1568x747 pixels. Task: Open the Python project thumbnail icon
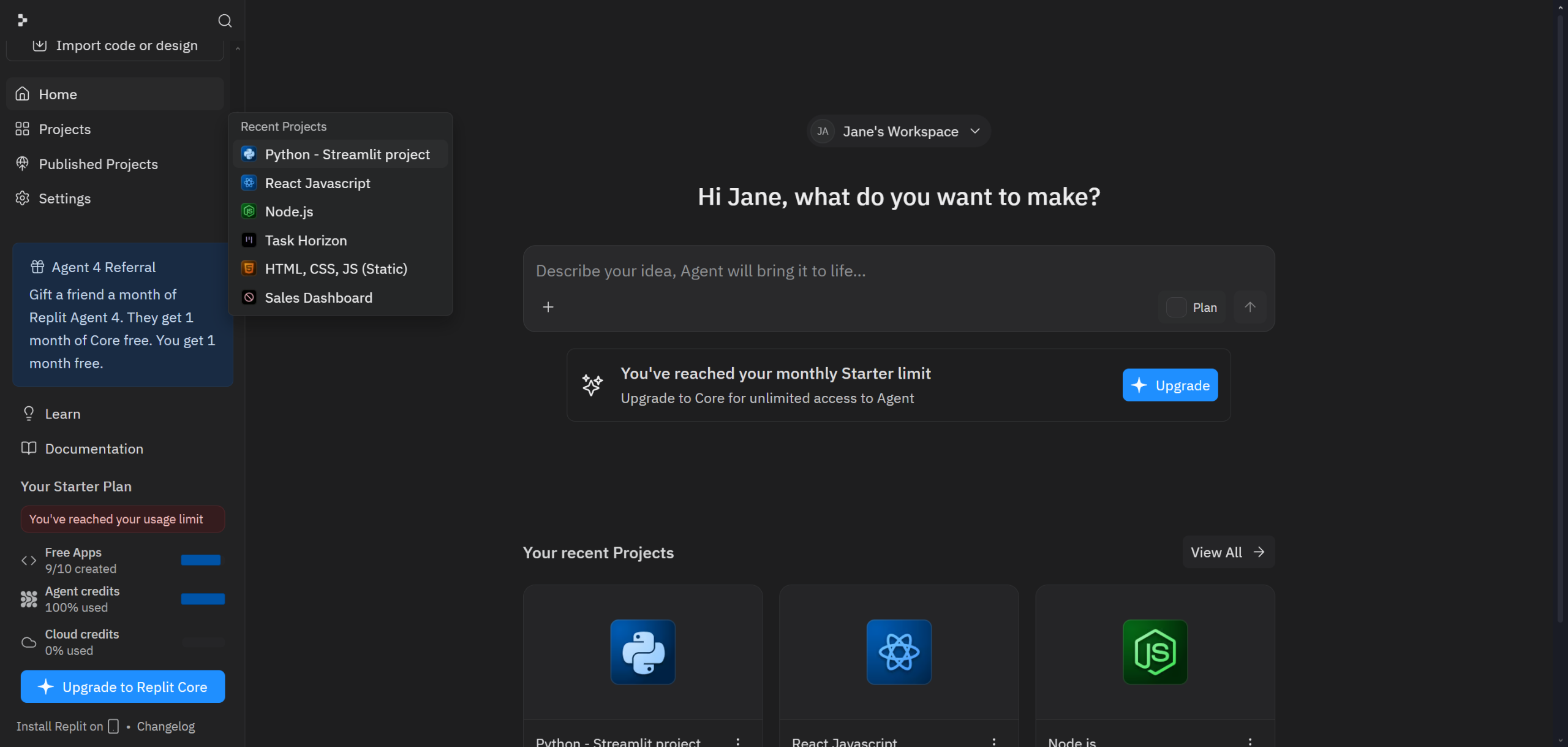coord(643,652)
